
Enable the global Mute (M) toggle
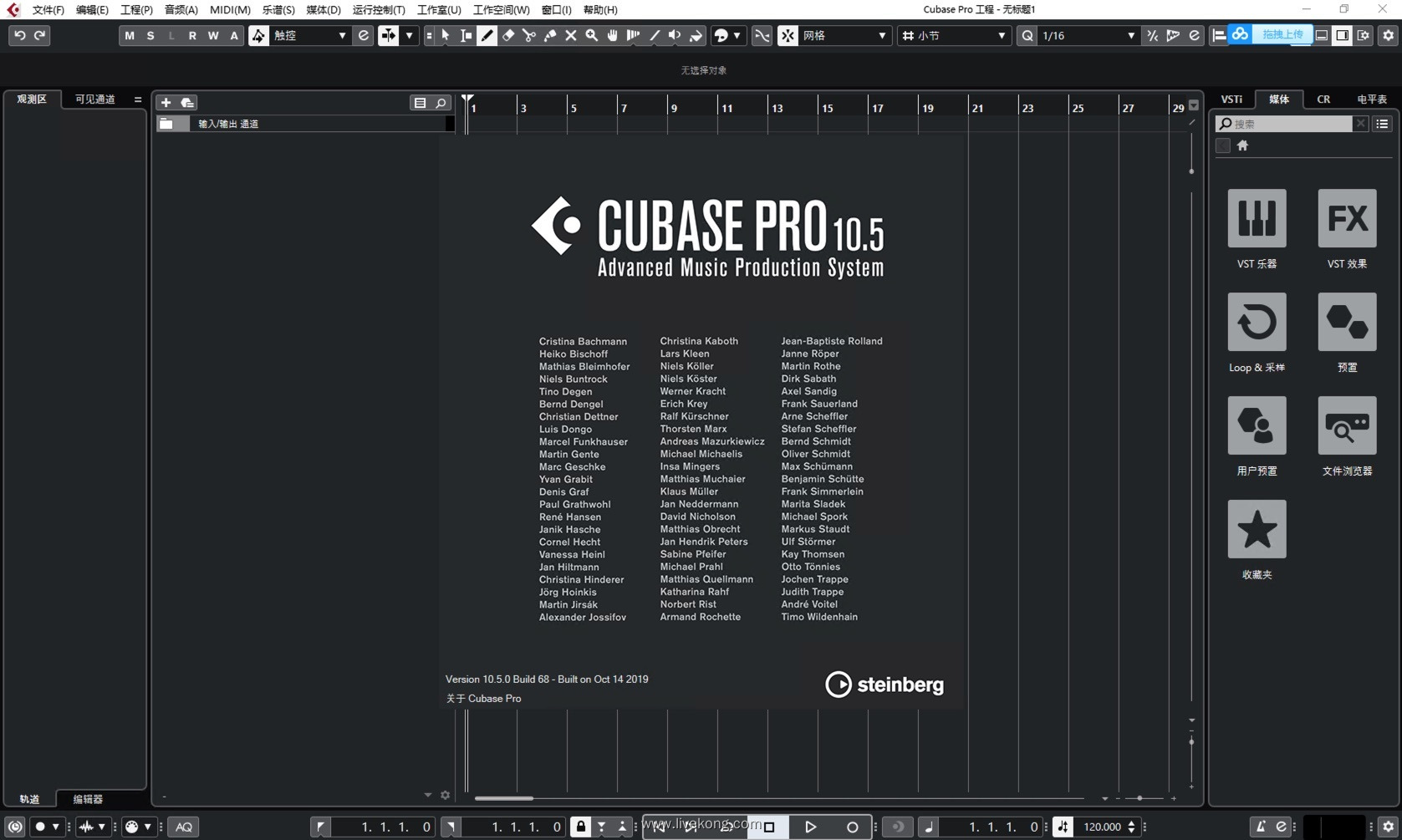130,35
